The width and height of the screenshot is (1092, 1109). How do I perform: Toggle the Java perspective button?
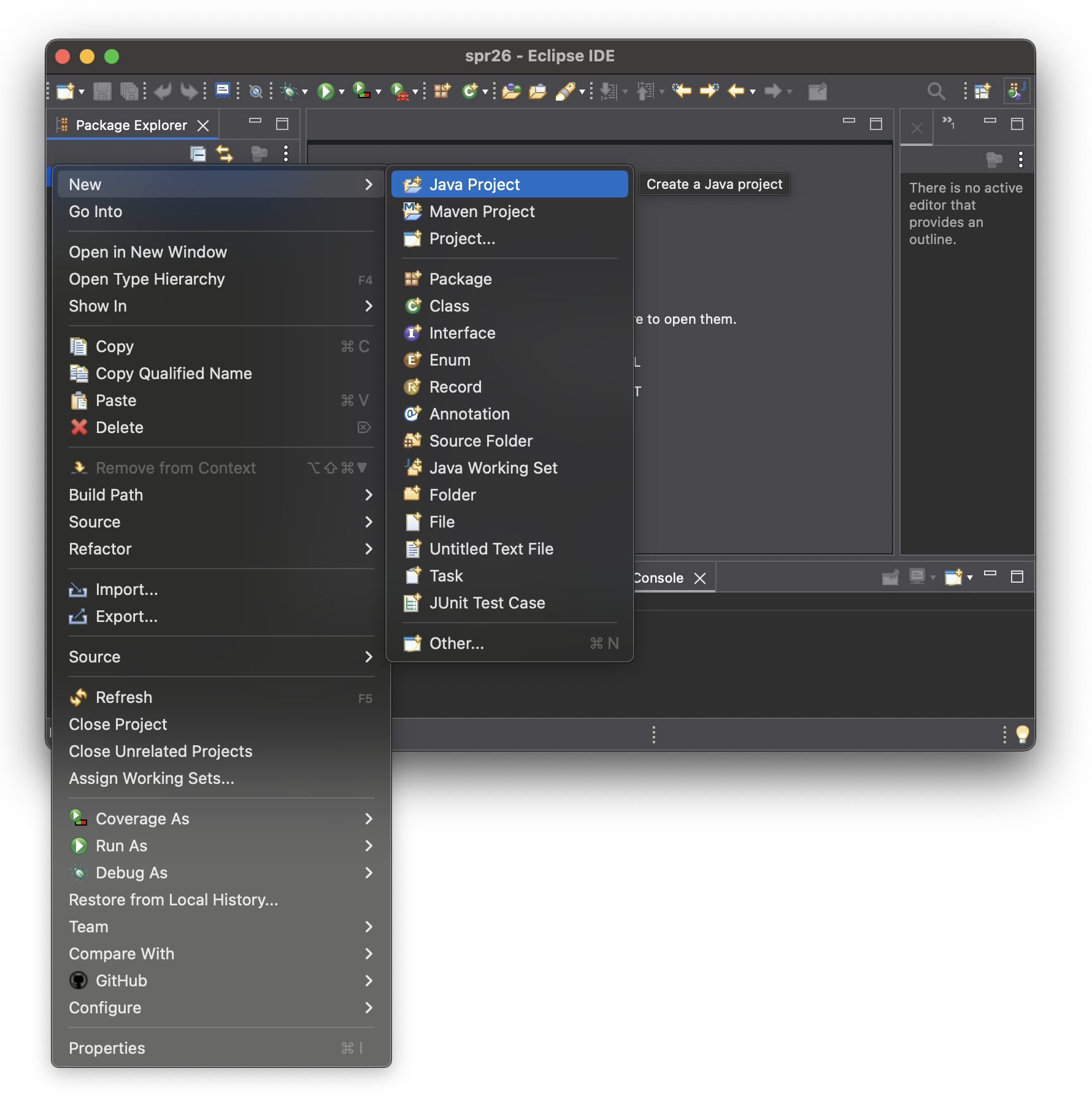click(x=1016, y=91)
